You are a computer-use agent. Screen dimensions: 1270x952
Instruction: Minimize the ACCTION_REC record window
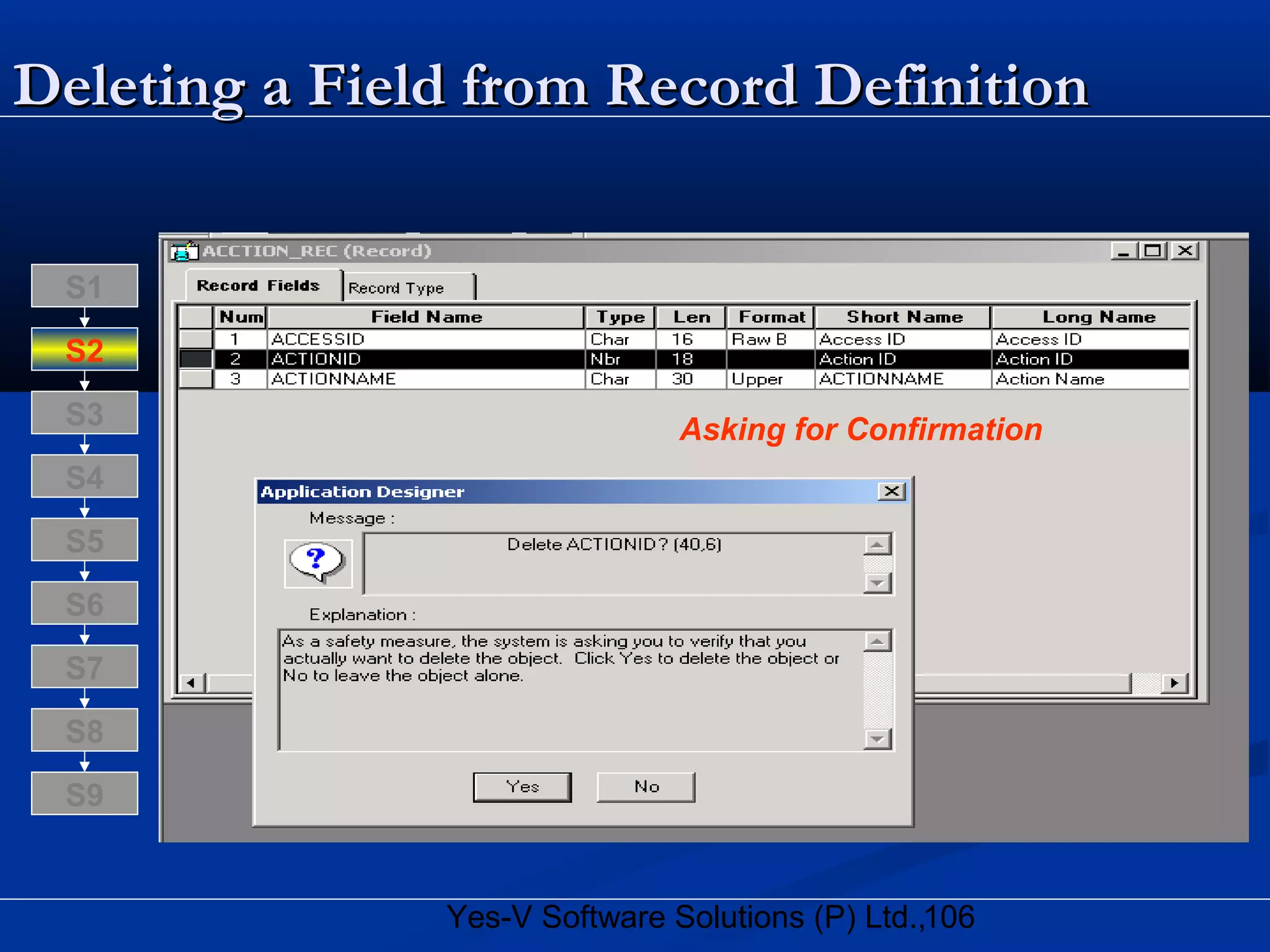click(x=1123, y=251)
